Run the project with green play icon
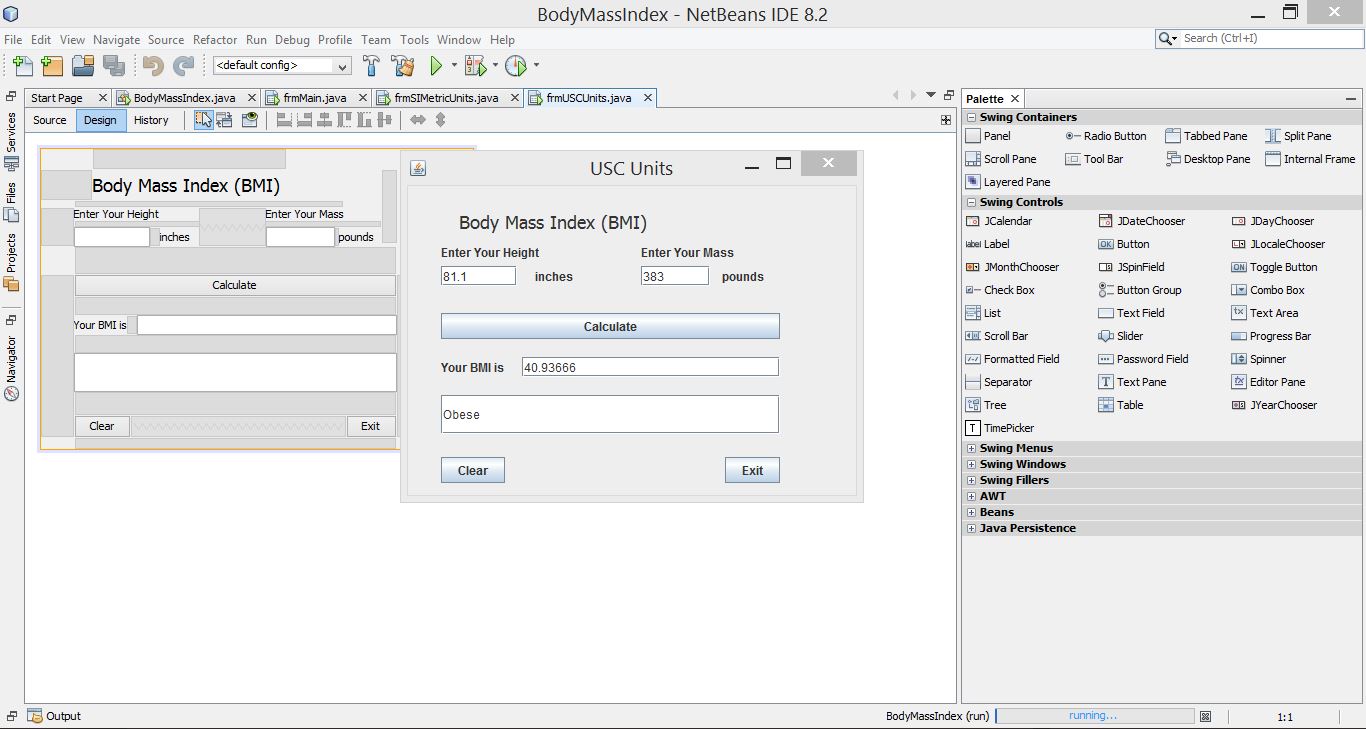 [436, 66]
